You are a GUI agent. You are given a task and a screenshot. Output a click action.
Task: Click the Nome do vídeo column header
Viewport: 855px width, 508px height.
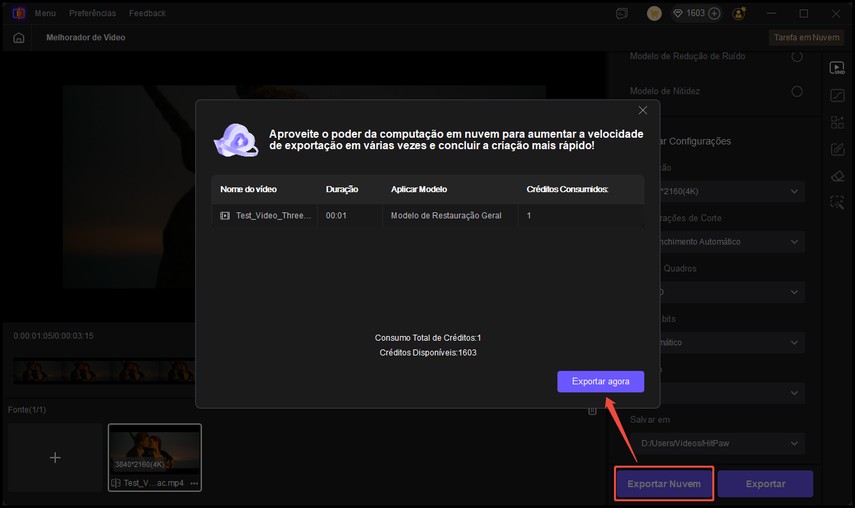[248, 189]
